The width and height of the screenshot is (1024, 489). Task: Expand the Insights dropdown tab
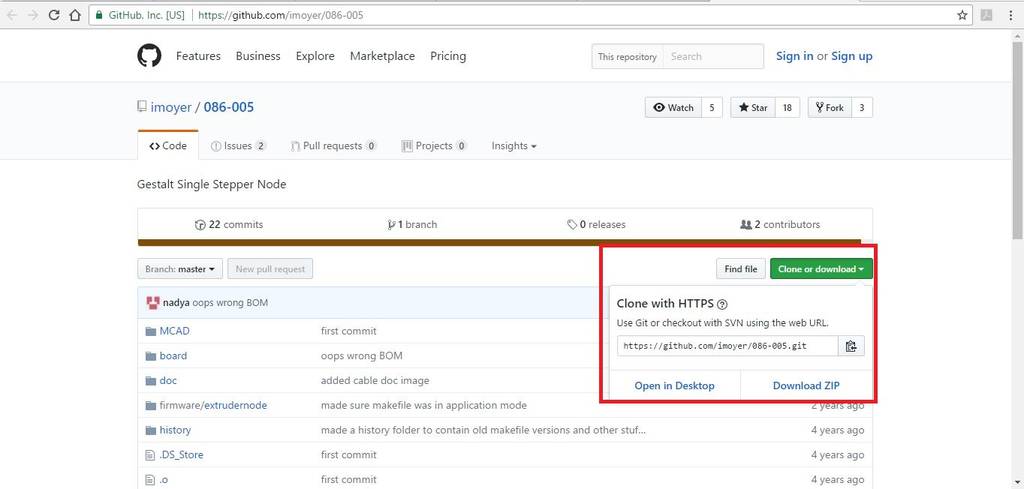514,146
